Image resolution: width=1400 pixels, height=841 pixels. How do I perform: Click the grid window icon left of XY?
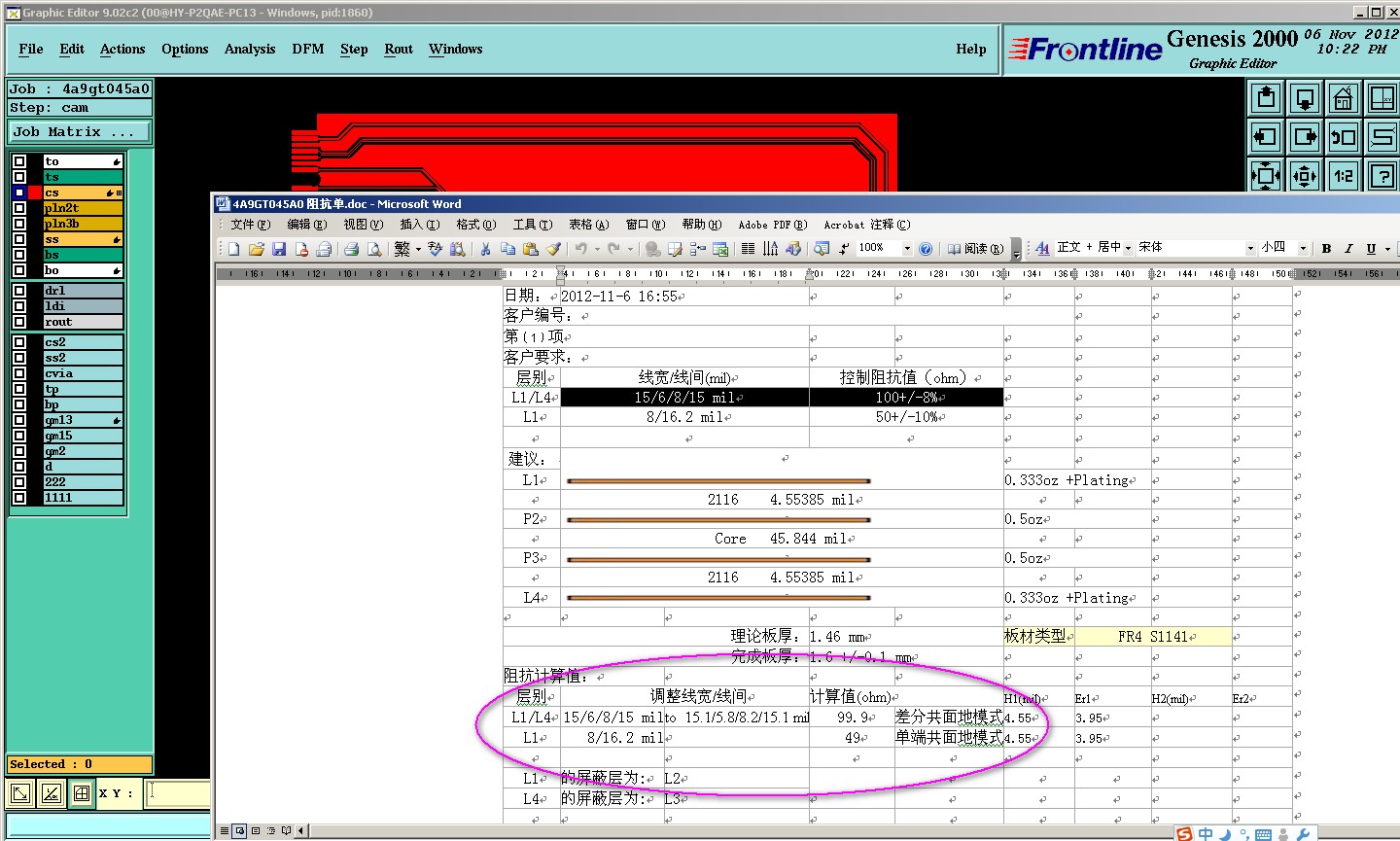pyautogui.click(x=82, y=793)
